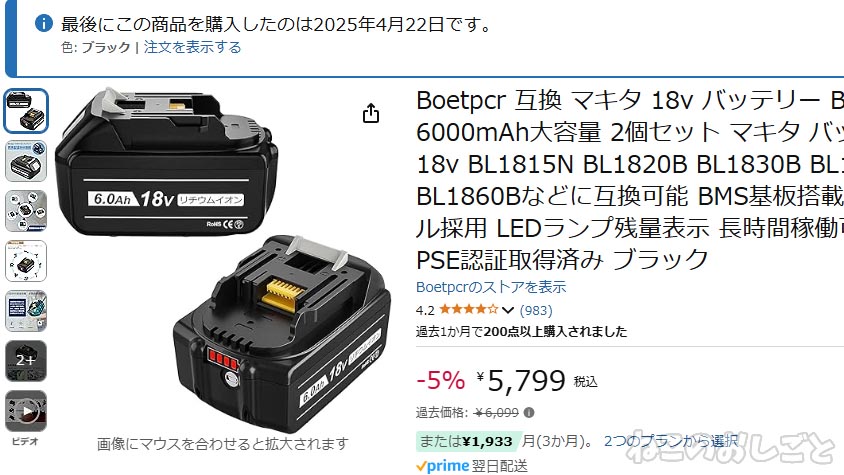The width and height of the screenshot is (844, 475).
Task: Click the share icon above the product image
Action: point(370,113)
